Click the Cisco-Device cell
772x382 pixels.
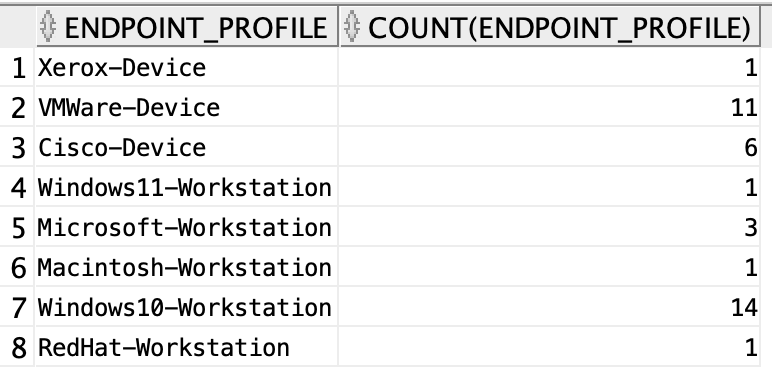coord(187,147)
